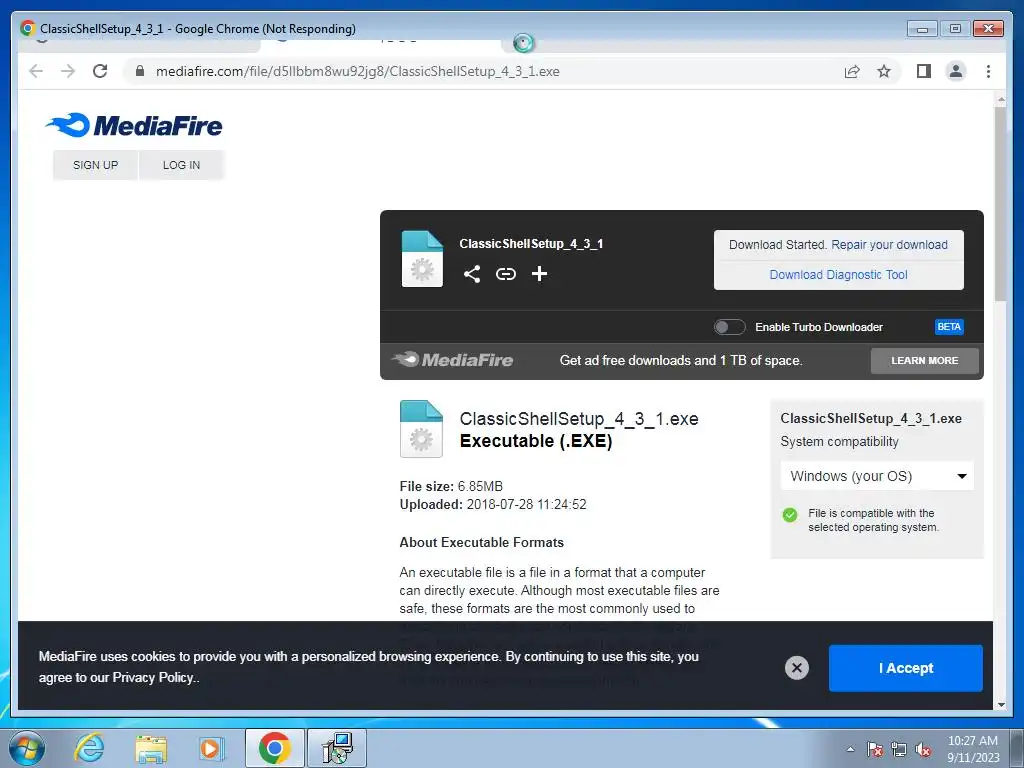Click installer icon in taskbar
This screenshot has width=1024, height=768.
(337, 748)
